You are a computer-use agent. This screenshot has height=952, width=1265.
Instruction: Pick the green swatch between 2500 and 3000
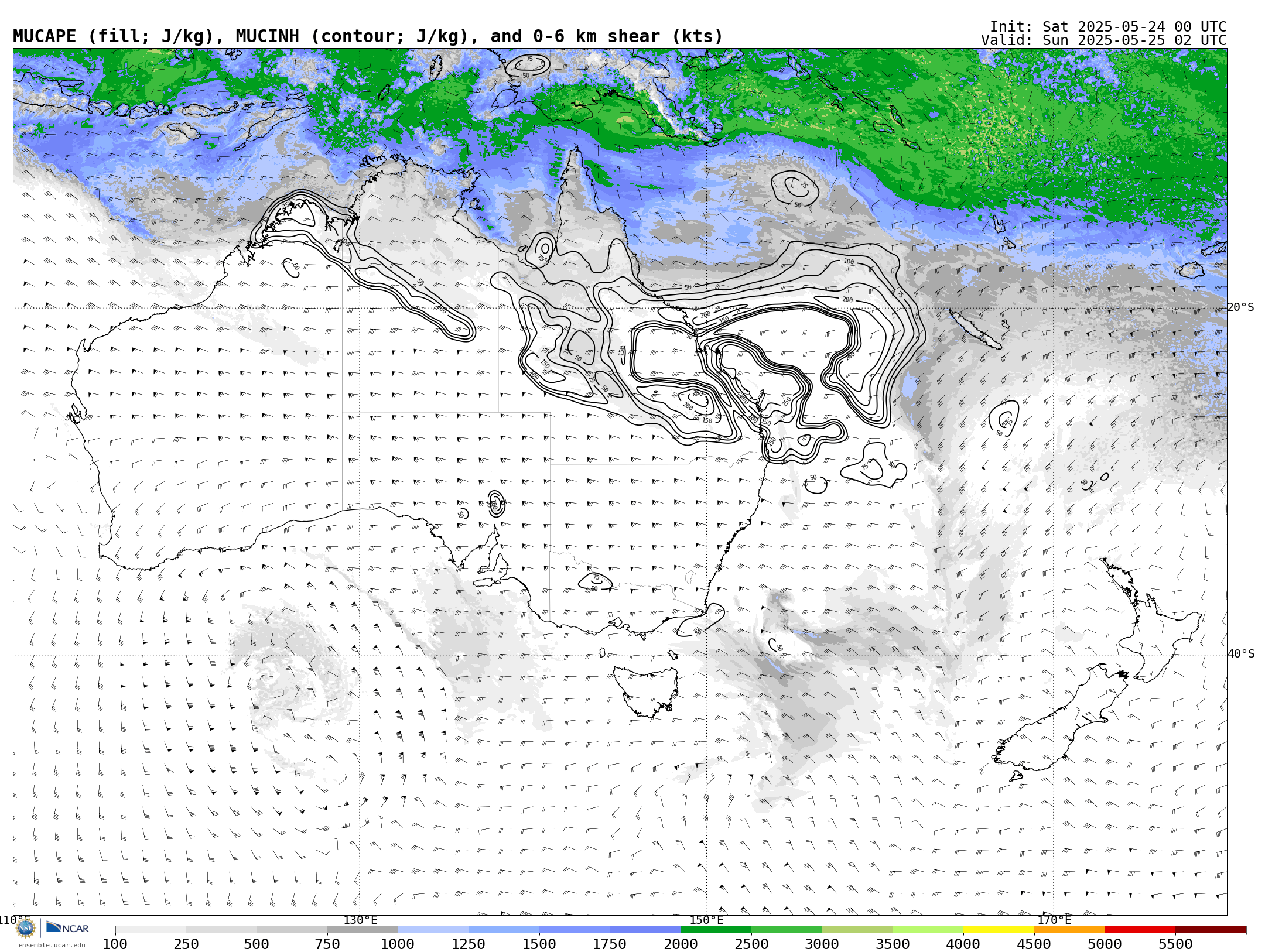(787, 930)
